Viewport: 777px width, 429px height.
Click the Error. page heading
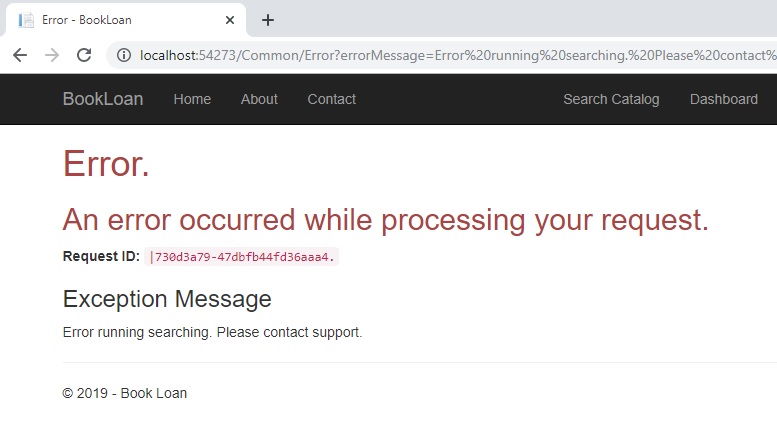106,163
